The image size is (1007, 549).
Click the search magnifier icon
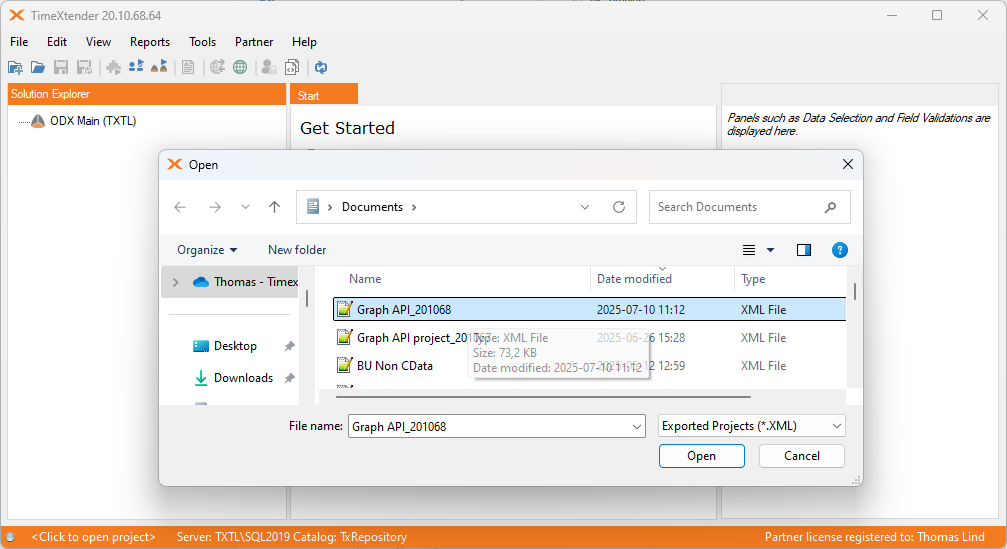pos(830,207)
